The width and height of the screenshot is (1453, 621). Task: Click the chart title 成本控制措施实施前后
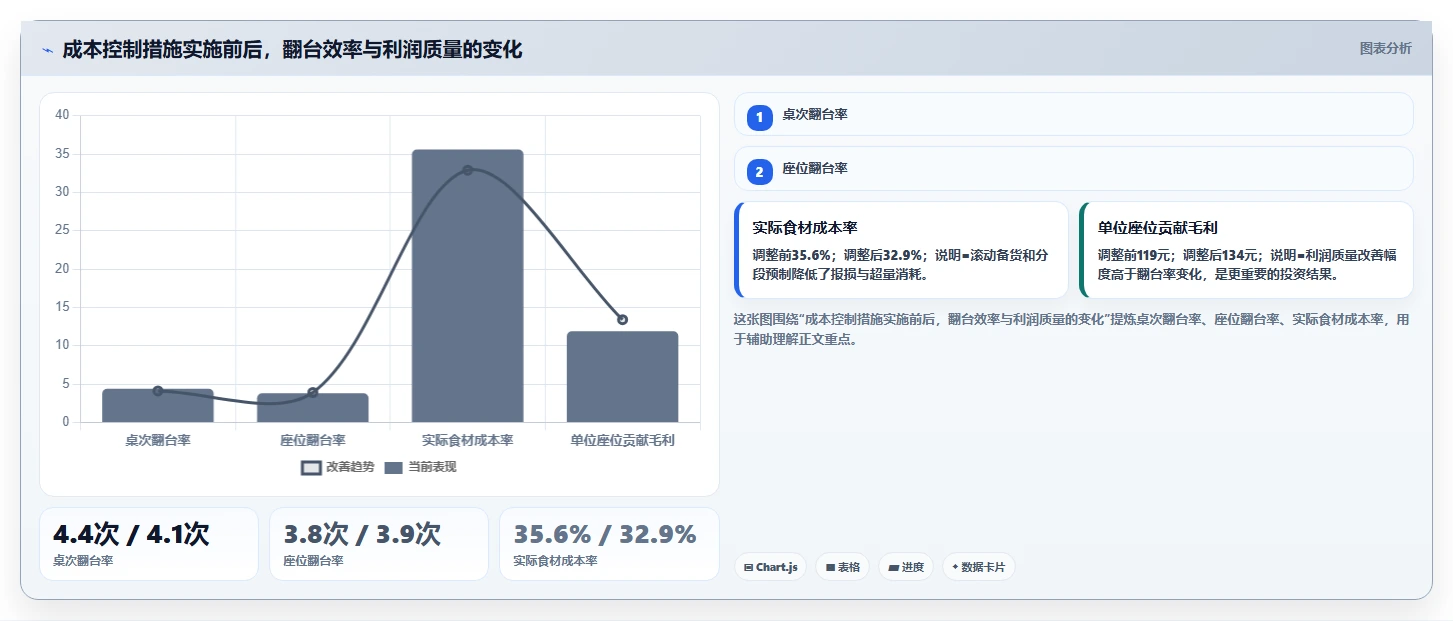coord(292,50)
